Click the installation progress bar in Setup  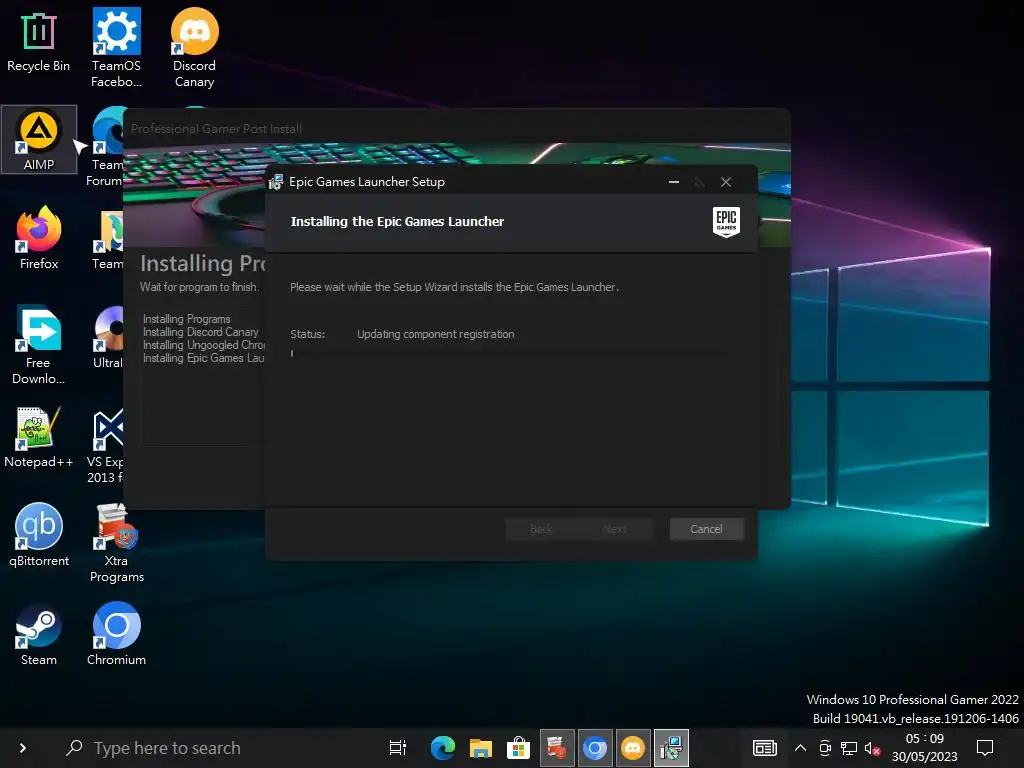click(509, 353)
